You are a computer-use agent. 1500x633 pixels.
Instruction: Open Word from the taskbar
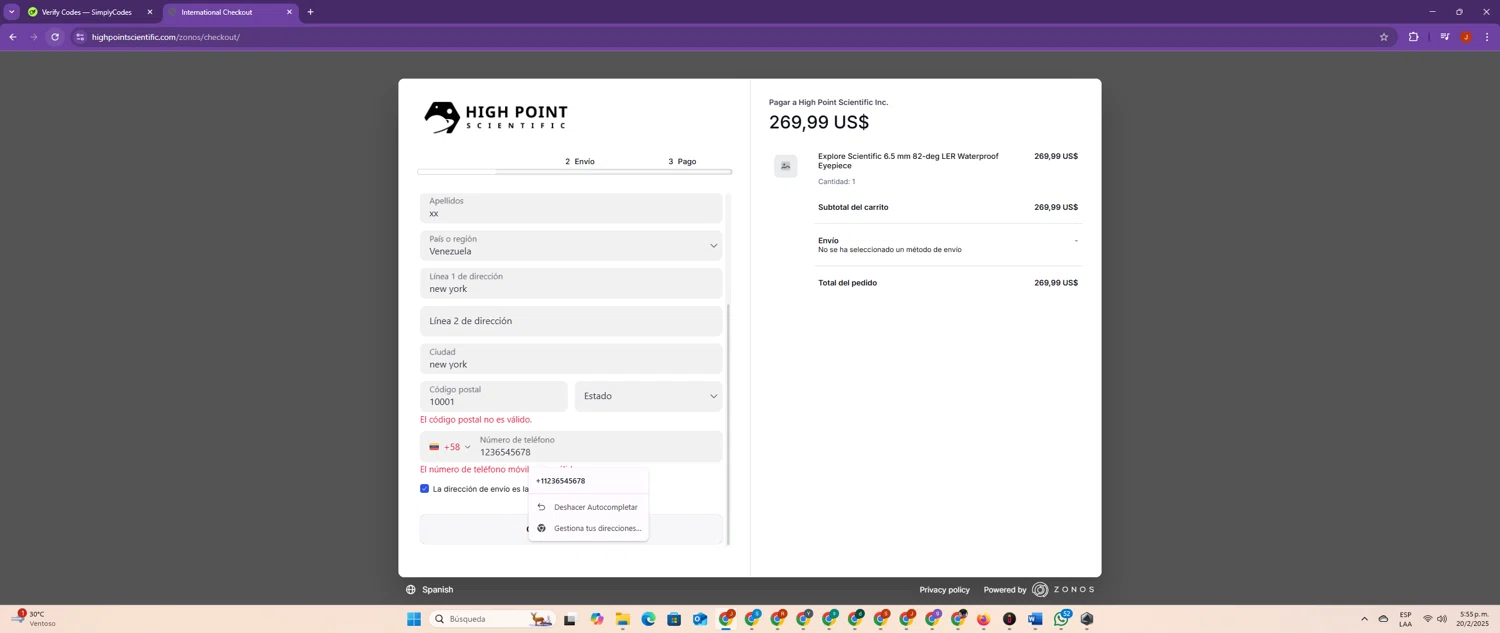coord(1035,620)
